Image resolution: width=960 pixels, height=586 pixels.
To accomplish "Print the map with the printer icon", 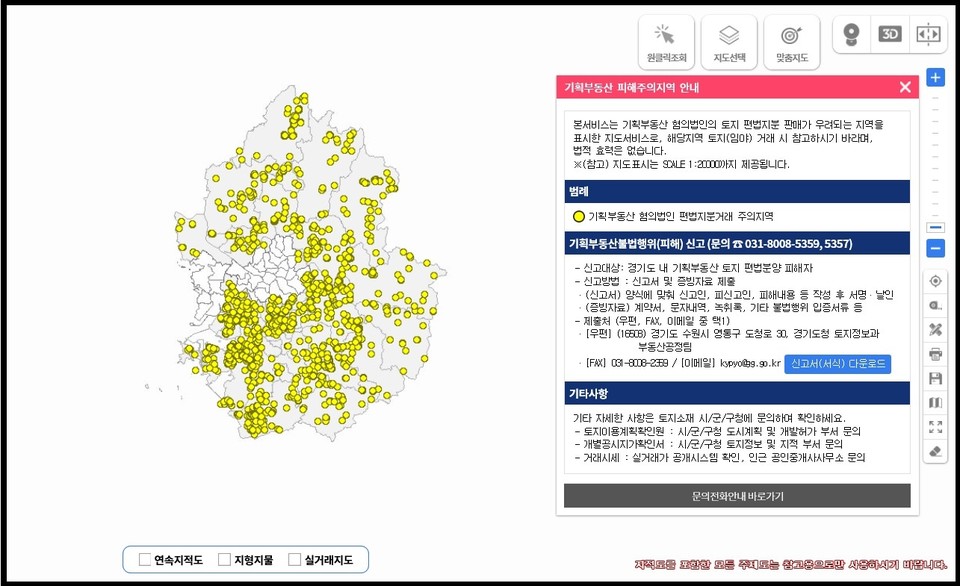I will point(935,354).
